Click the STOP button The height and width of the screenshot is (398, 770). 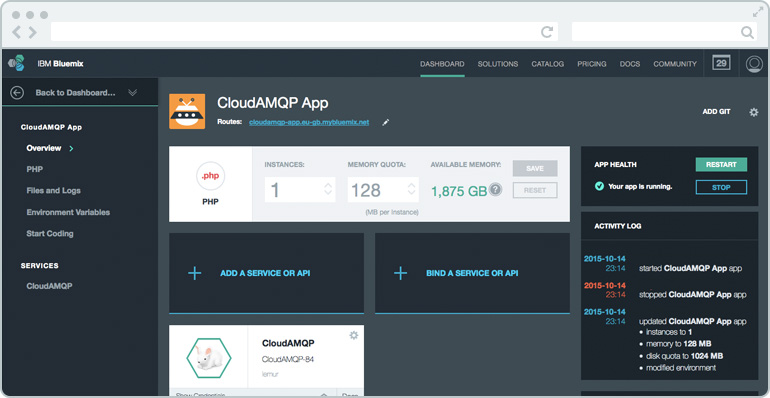click(721, 187)
